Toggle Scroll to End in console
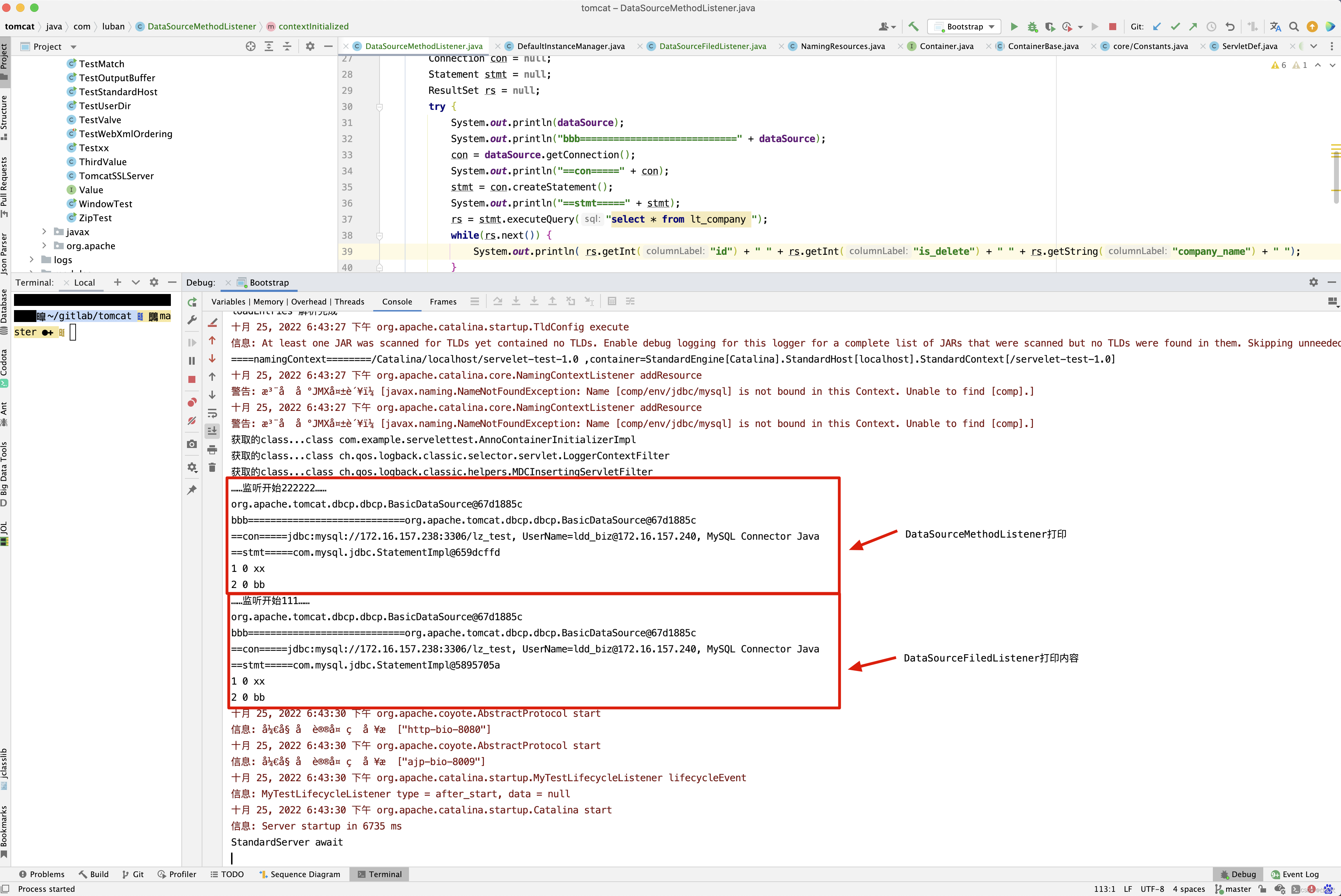This screenshot has height=896, width=1341. 212,431
